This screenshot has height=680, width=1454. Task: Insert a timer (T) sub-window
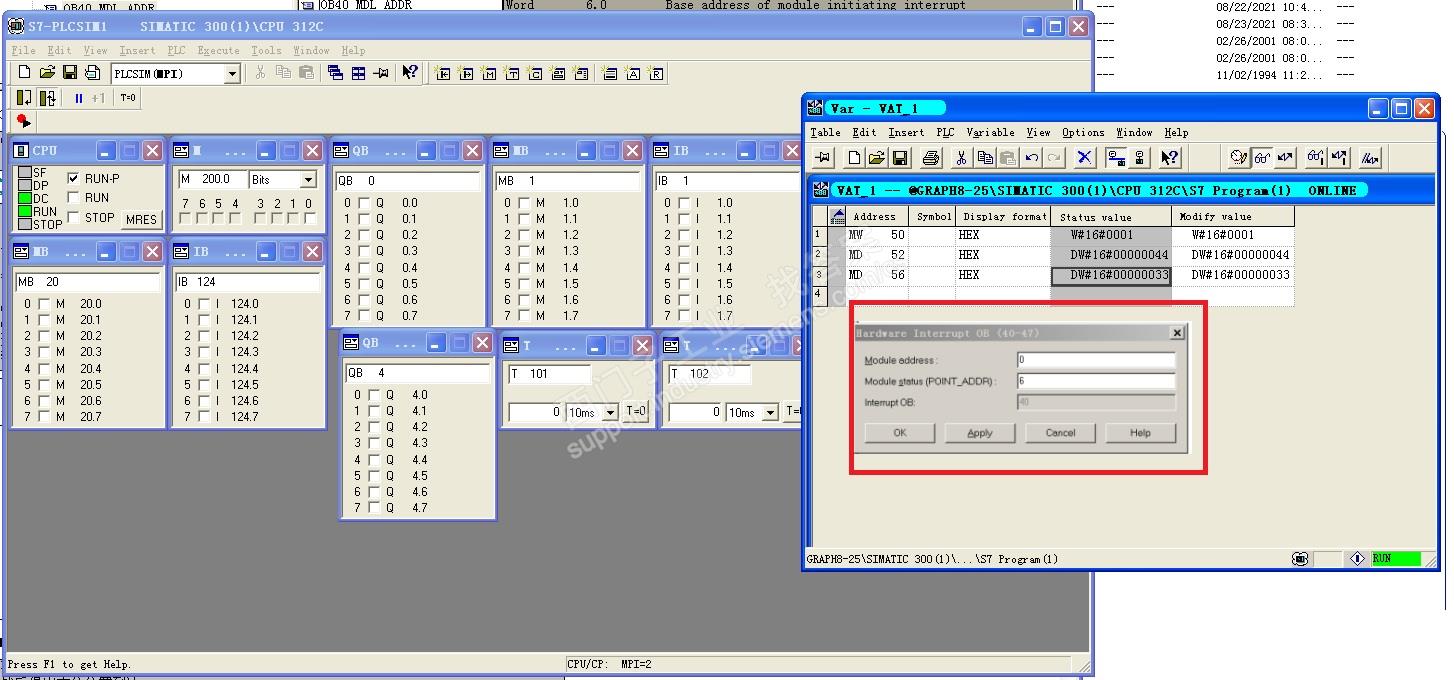pyautogui.click(x=512, y=73)
